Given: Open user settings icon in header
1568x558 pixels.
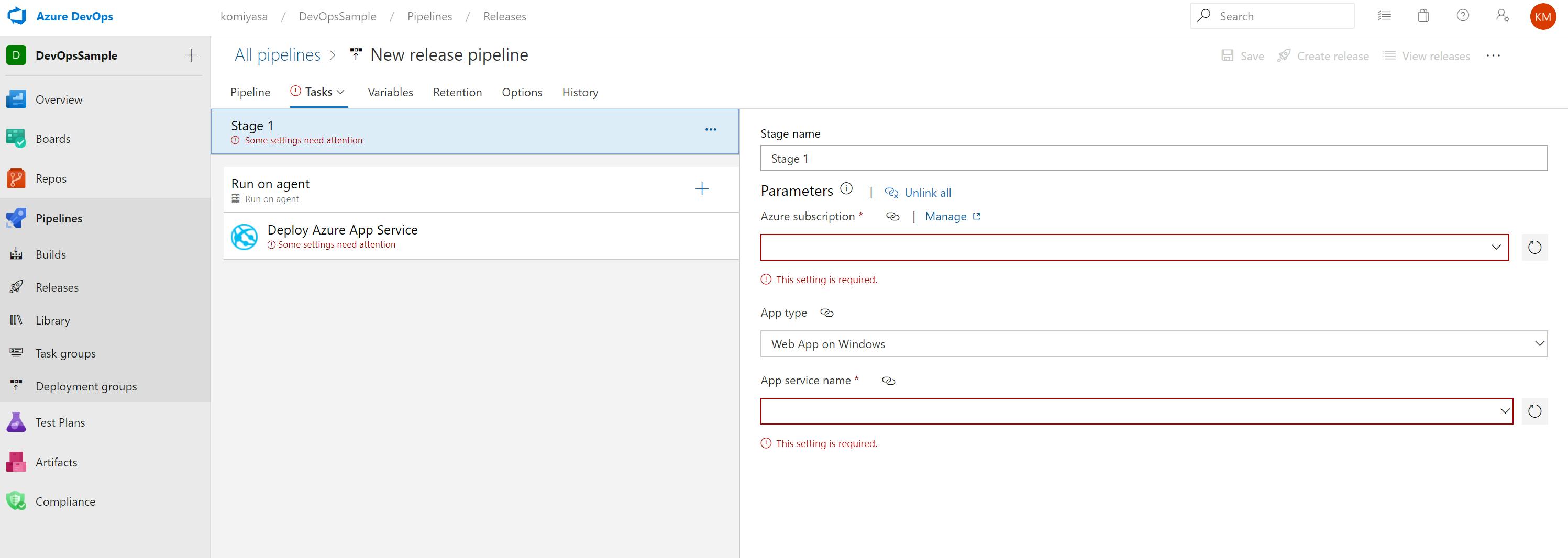Looking at the screenshot, I should [1502, 16].
